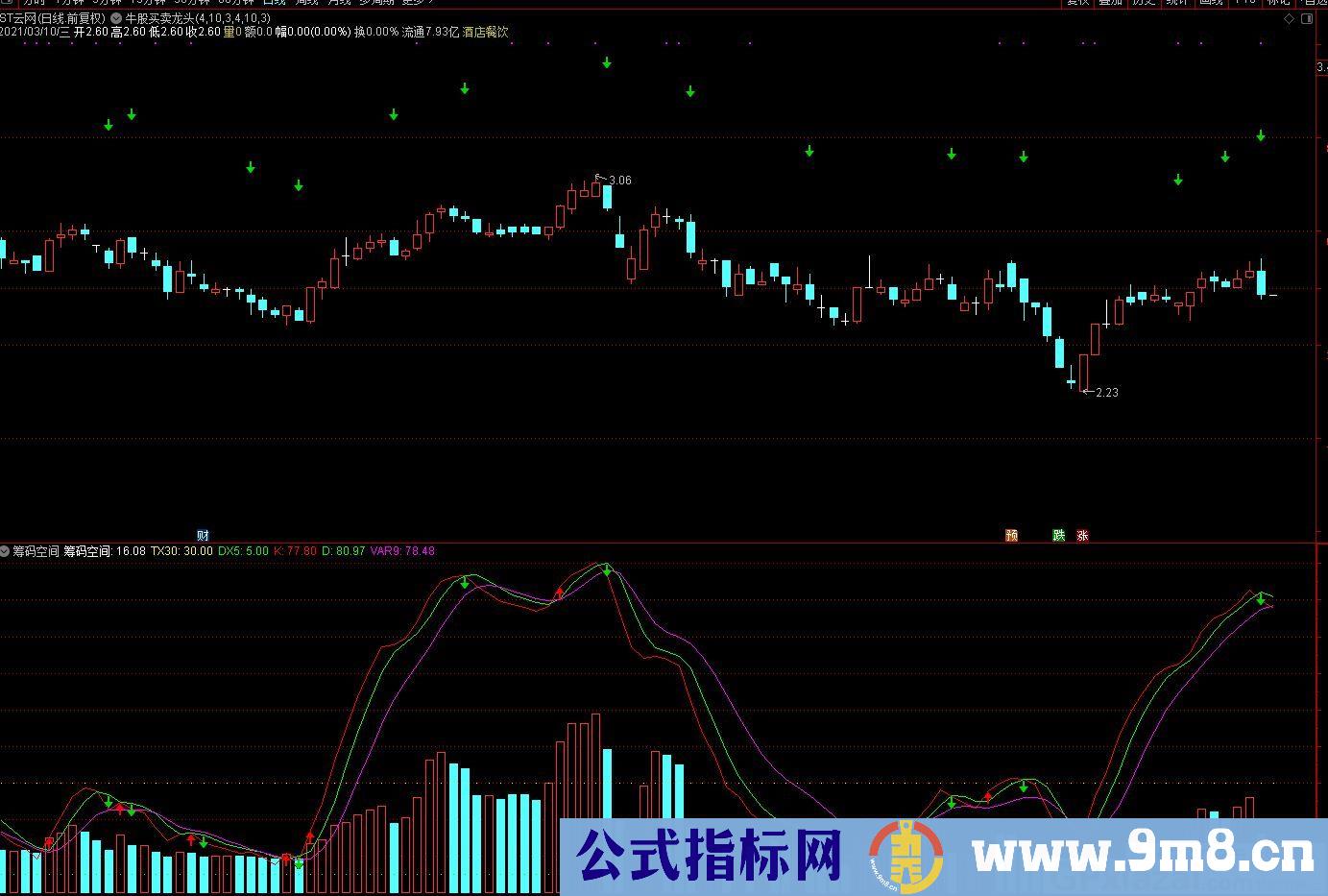Click the ST云网(日线.前复权) chart title

[x=54, y=18]
